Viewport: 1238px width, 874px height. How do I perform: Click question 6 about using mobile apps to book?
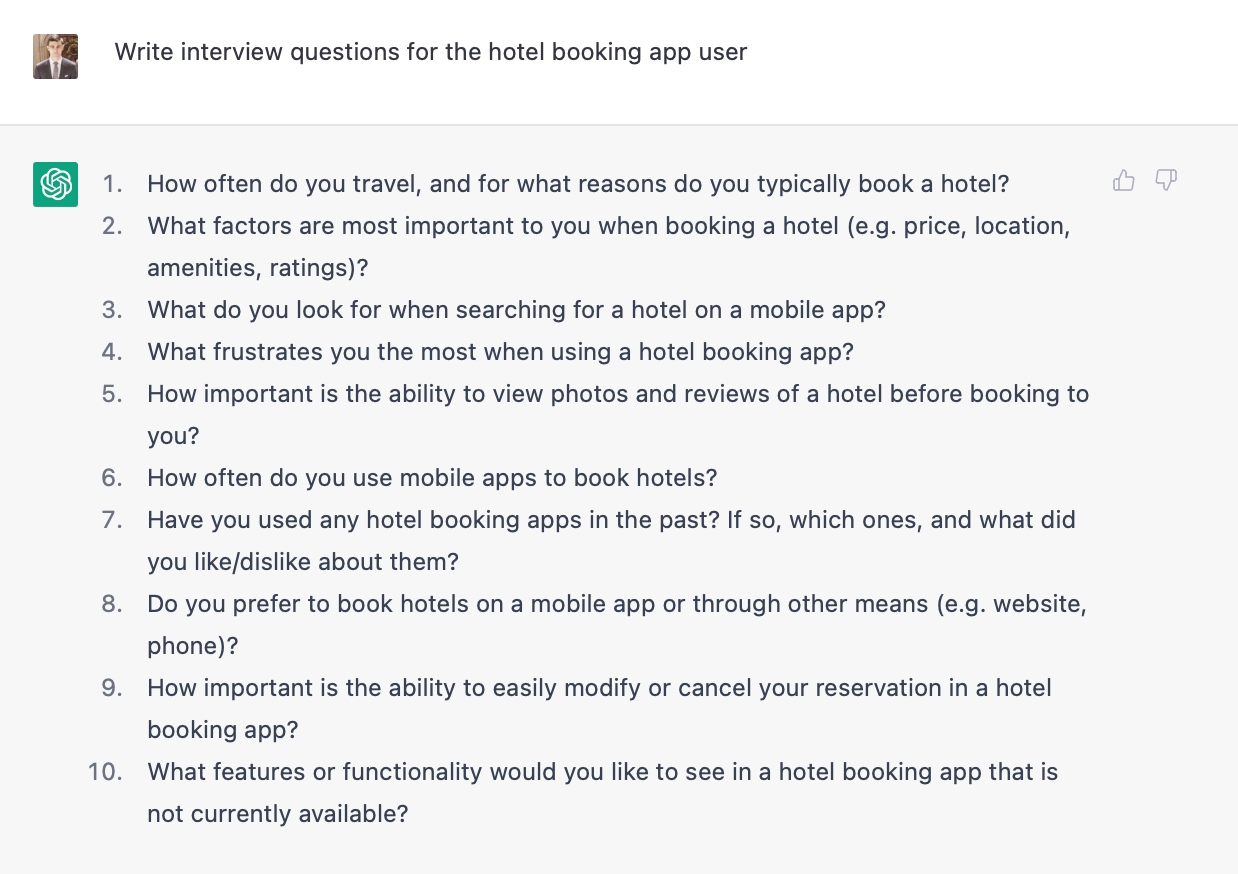pyautogui.click(x=432, y=478)
